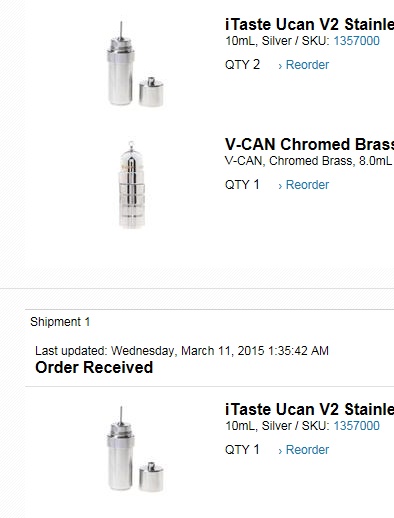The width and height of the screenshot is (394, 518).
Task: Open the V-CAN Chromed Brass product title
Action: (x=309, y=145)
